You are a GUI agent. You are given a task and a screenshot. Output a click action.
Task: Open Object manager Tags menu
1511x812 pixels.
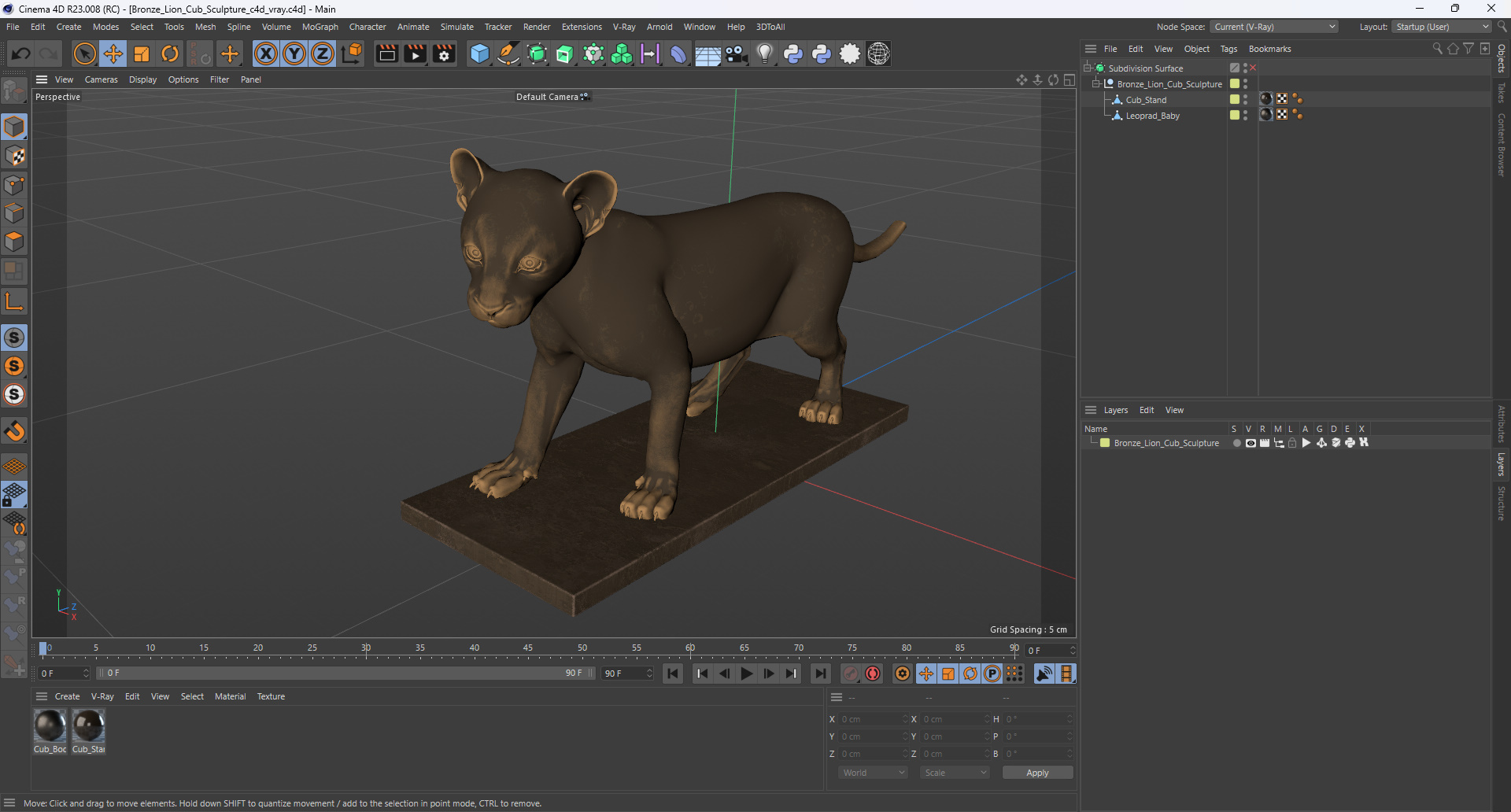click(1228, 49)
